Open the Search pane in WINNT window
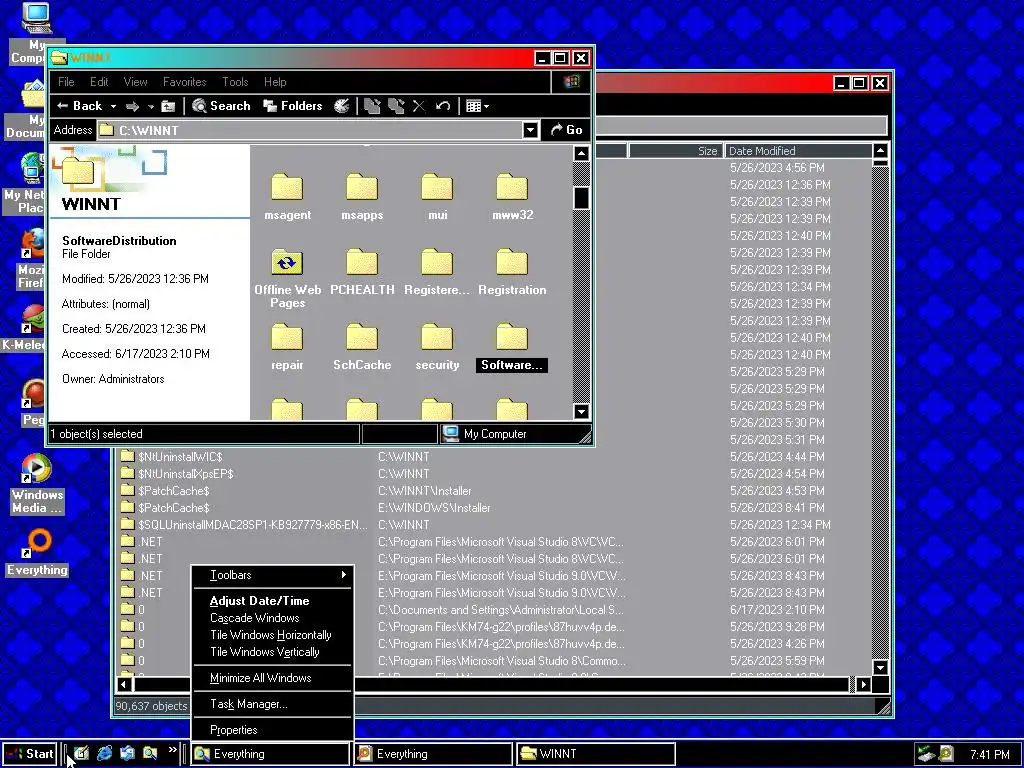This screenshot has width=1024, height=768. coord(221,106)
